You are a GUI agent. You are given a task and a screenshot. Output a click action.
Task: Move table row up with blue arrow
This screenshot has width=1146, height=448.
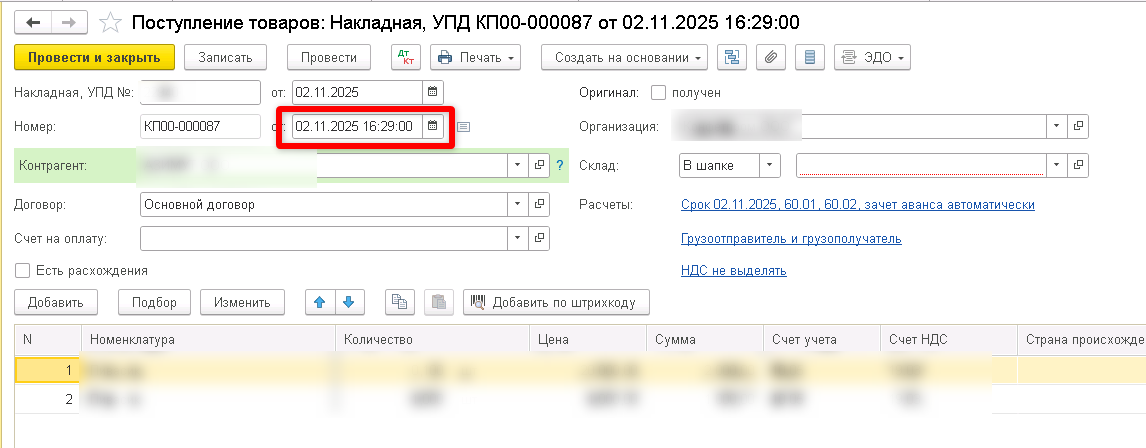tap(319, 302)
